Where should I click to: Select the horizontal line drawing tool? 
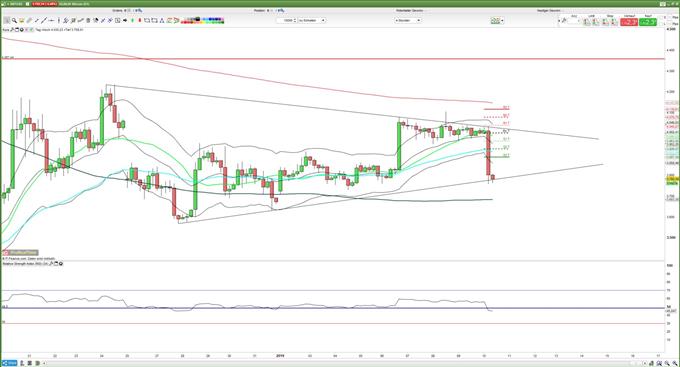51,20
